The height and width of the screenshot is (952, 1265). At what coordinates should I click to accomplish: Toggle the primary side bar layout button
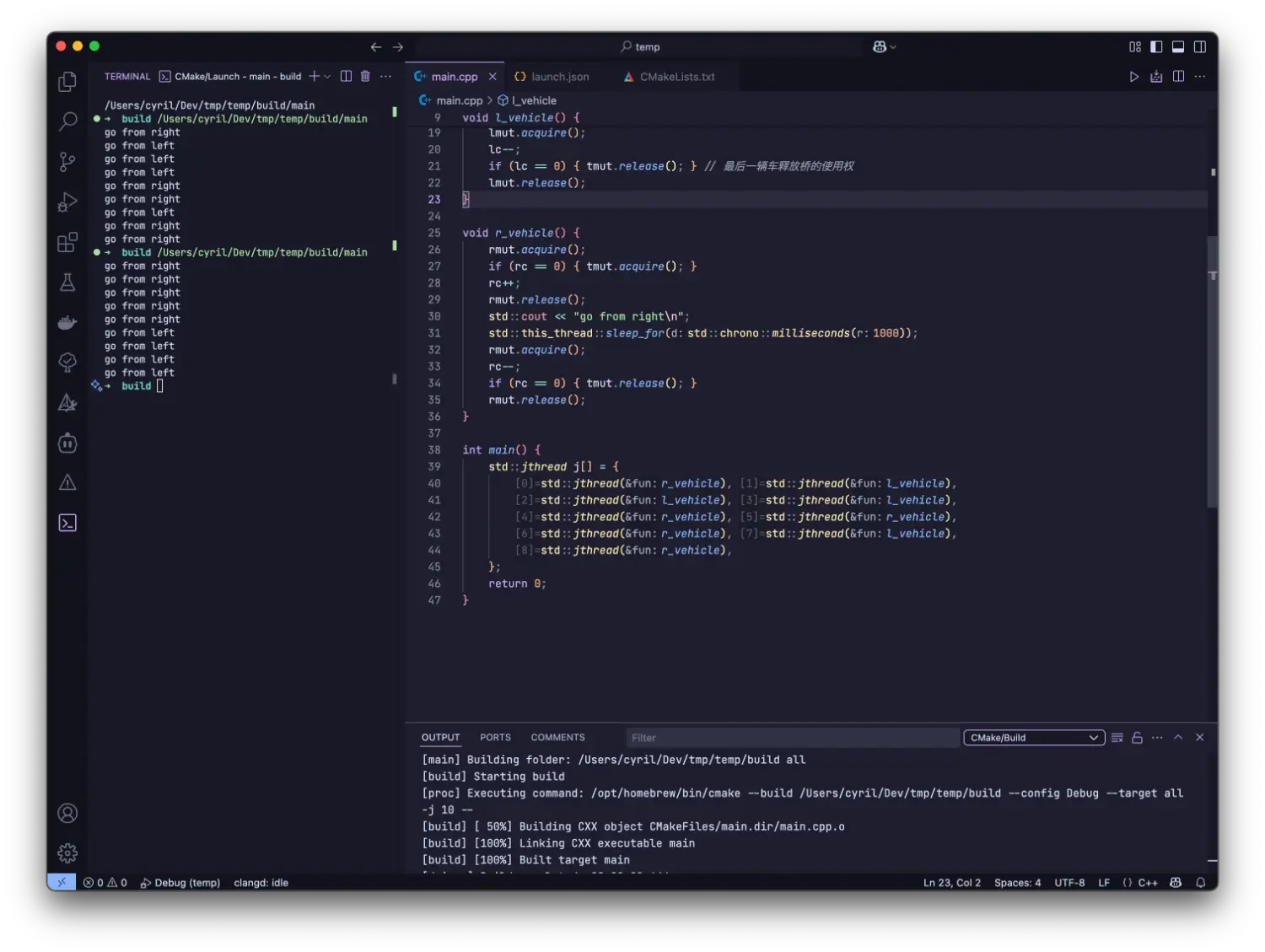click(x=1156, y=47)
